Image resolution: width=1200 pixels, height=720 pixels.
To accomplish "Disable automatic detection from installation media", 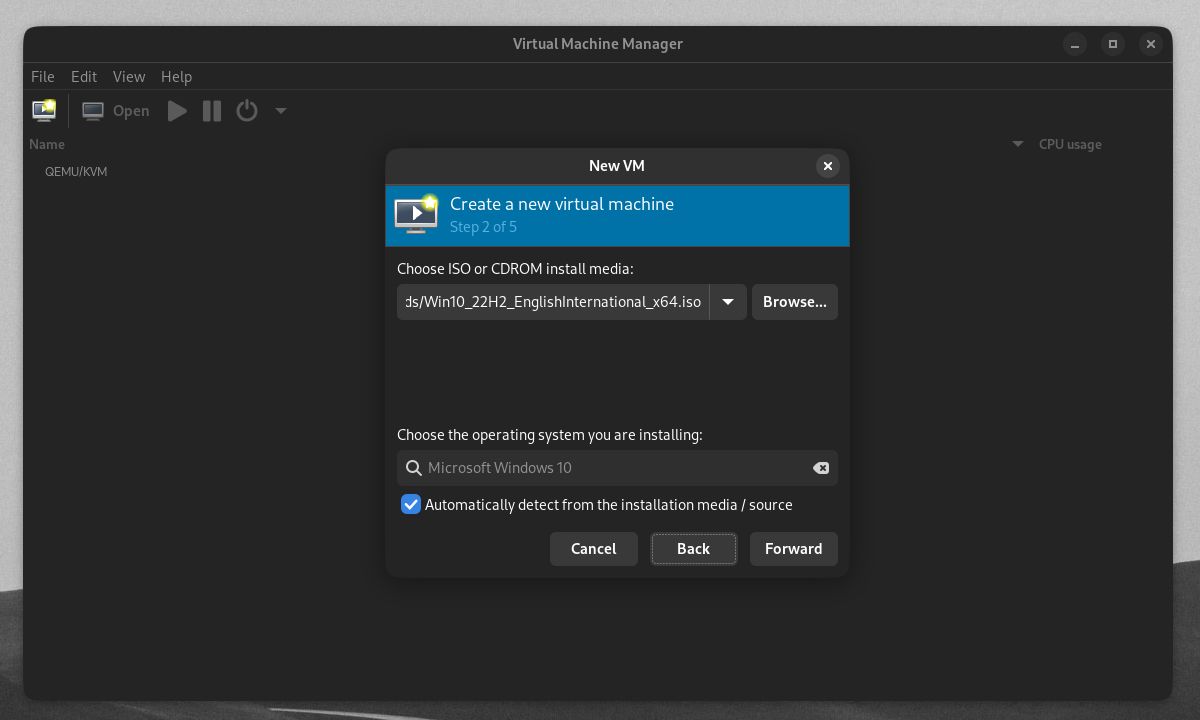I will tap(410, 504).
